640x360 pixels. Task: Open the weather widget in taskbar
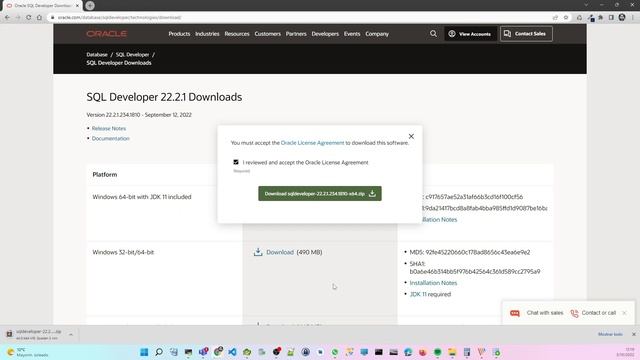(x=28, y=352)
